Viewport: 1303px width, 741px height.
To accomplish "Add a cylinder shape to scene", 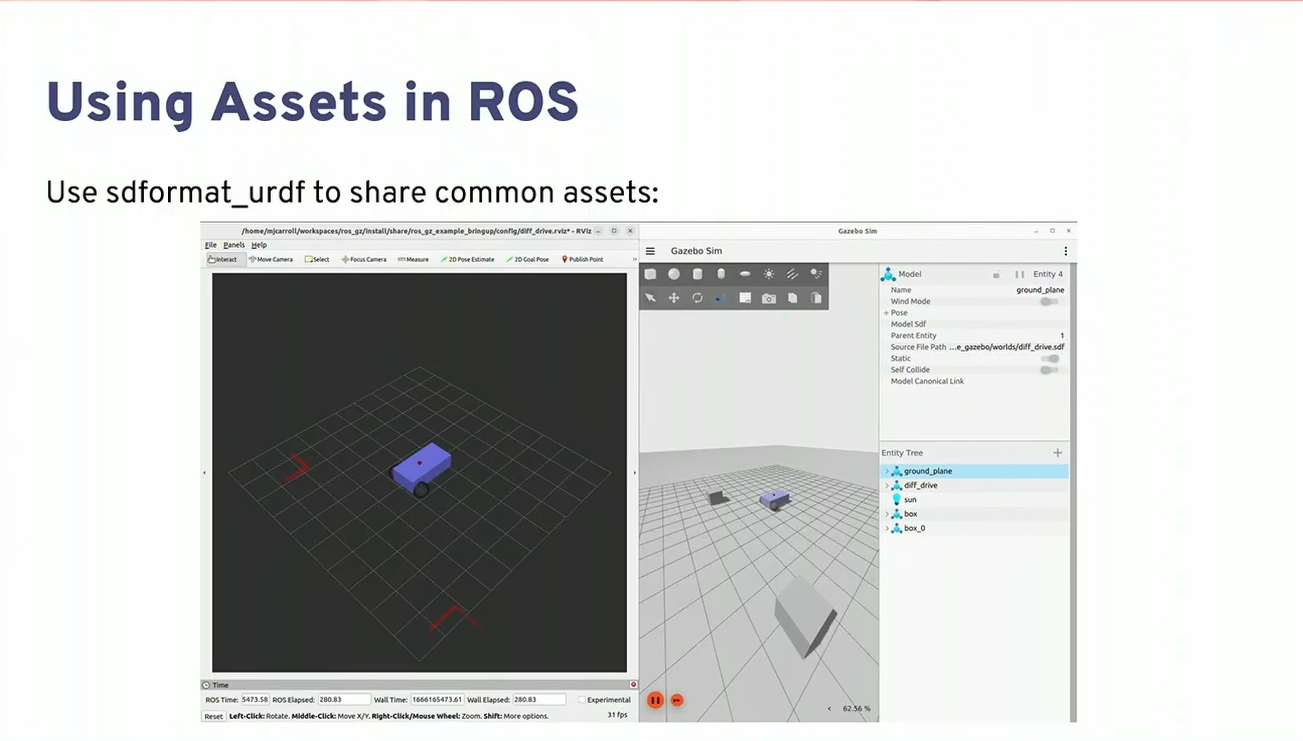I will point(698,274).
